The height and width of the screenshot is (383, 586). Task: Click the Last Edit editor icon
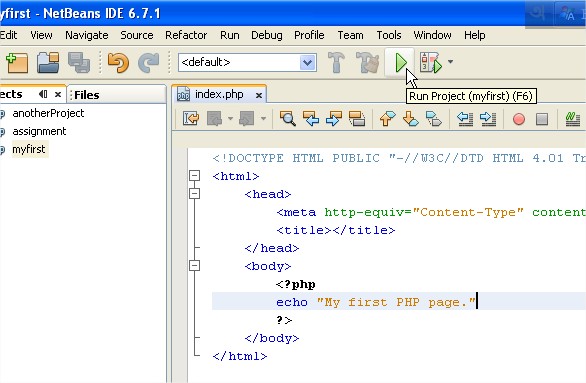(191, 119)
